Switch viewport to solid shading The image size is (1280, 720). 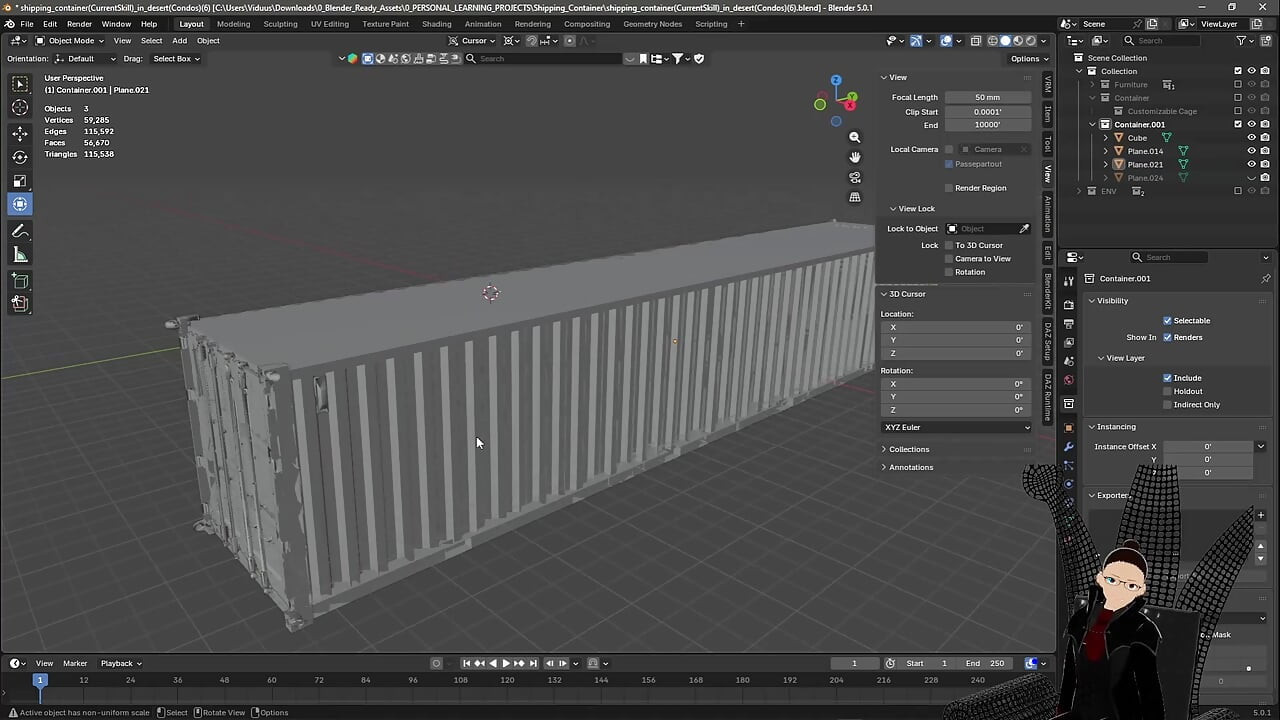click(x=1005, y=41)
